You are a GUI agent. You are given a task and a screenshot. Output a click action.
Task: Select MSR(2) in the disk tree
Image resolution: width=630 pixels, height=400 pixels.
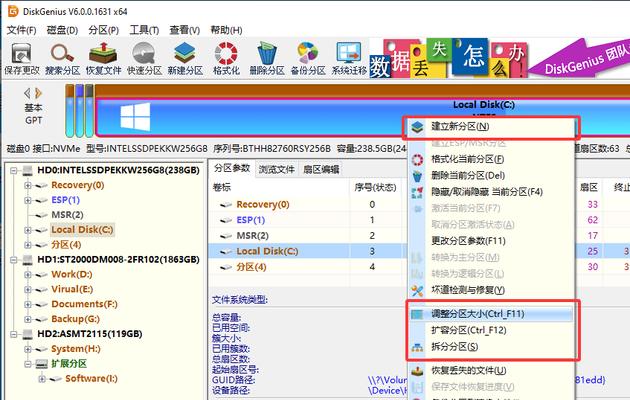[68, 215]
